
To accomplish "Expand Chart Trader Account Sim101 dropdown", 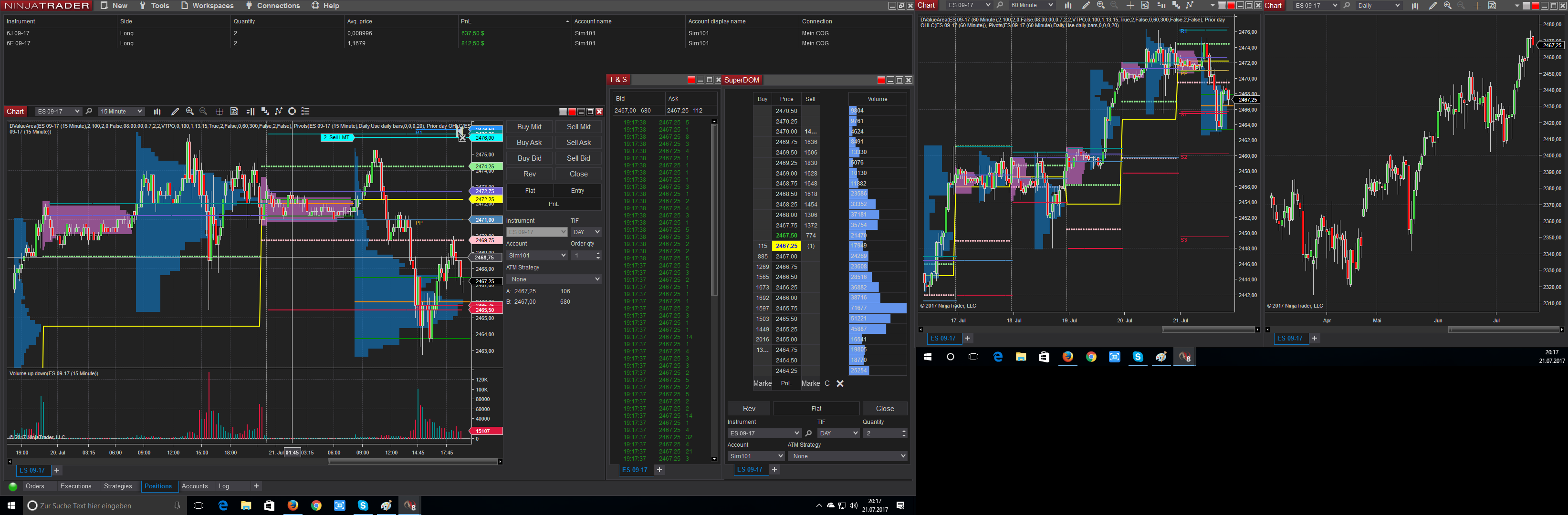I will click(x=536, y=256).
